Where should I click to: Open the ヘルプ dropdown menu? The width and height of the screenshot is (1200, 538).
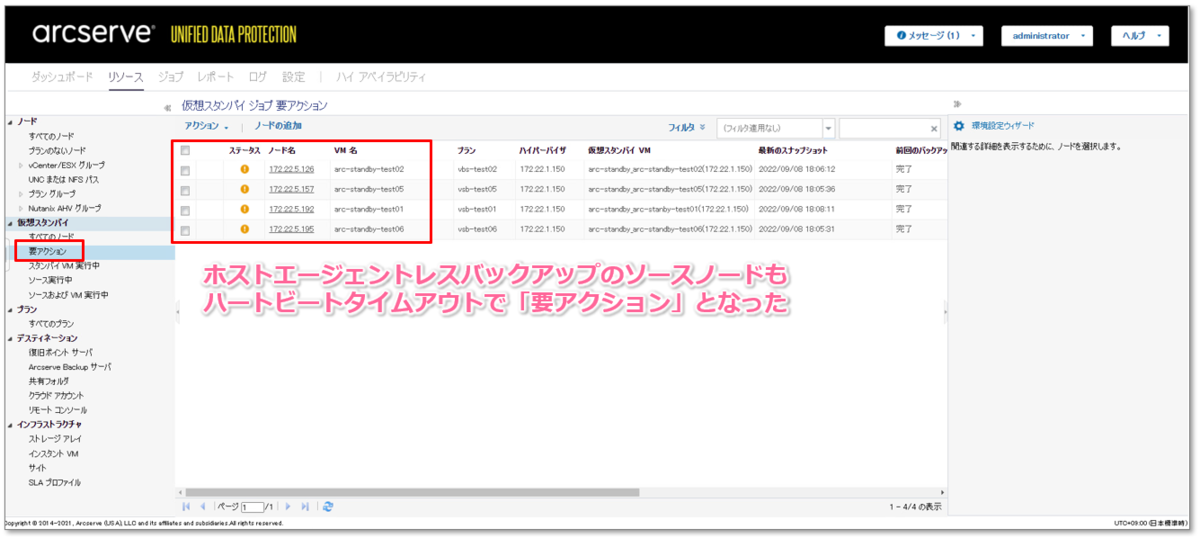tap(1140, 35)
